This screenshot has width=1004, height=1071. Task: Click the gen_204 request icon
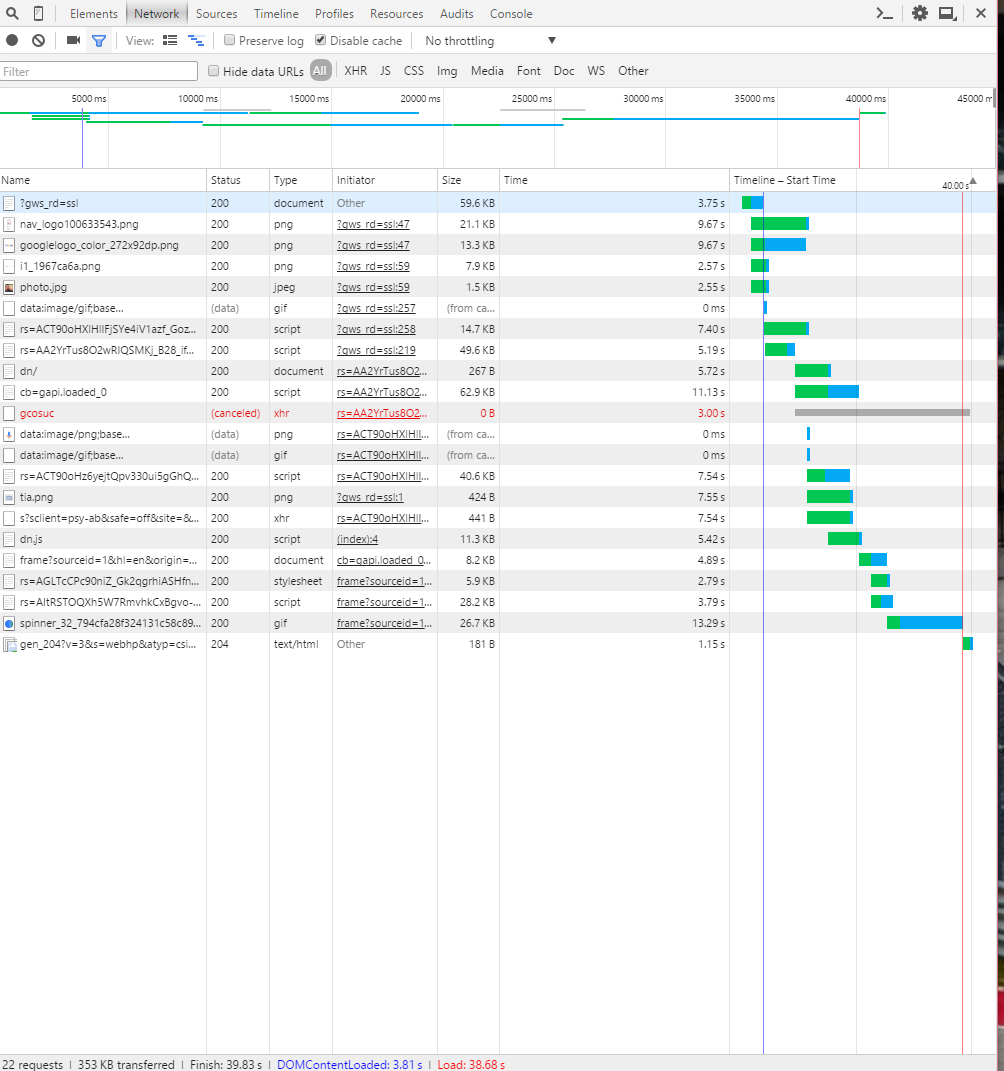pos(10,645)
